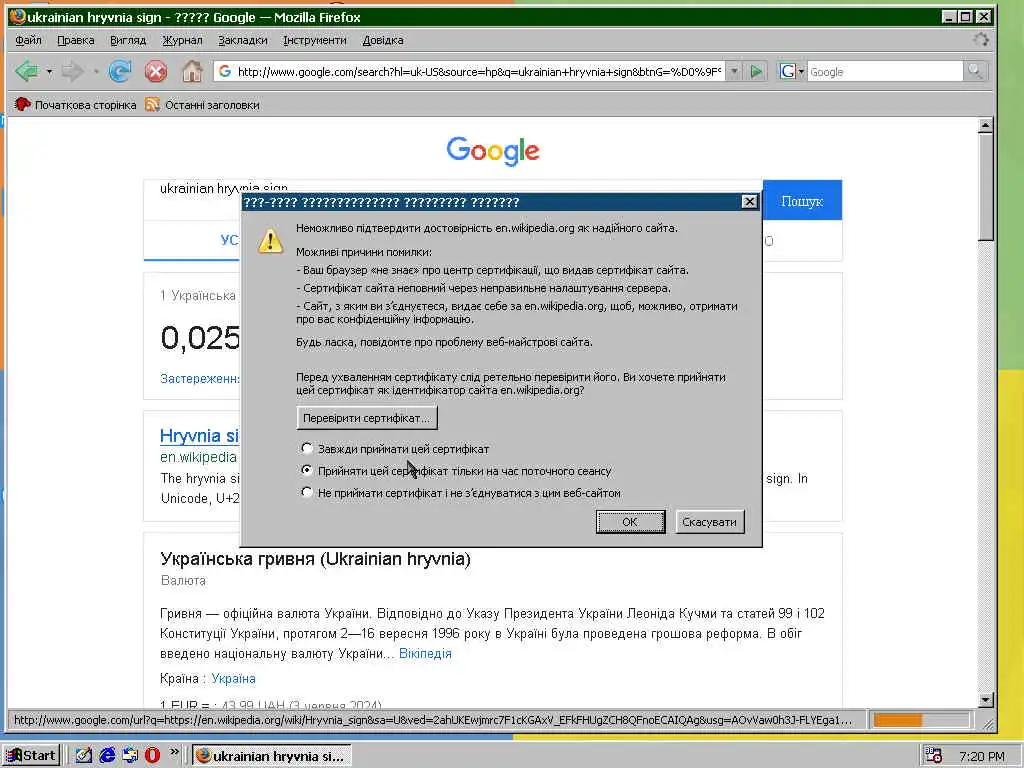Screen dimensions: 1024x768
Task: Click the scrollbar up arrow
Action: 986,125
